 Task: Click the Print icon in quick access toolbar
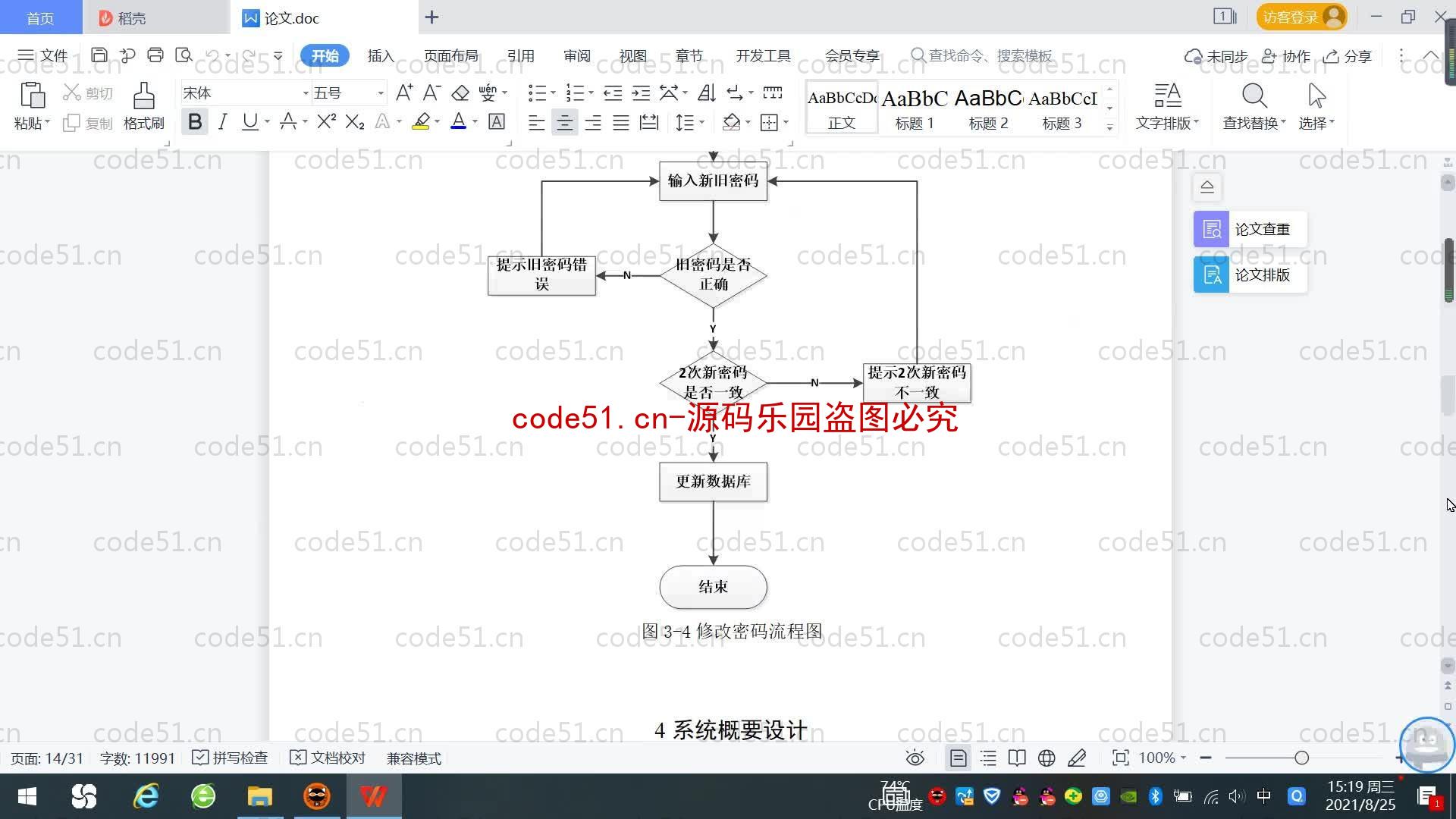click(155, 55)
